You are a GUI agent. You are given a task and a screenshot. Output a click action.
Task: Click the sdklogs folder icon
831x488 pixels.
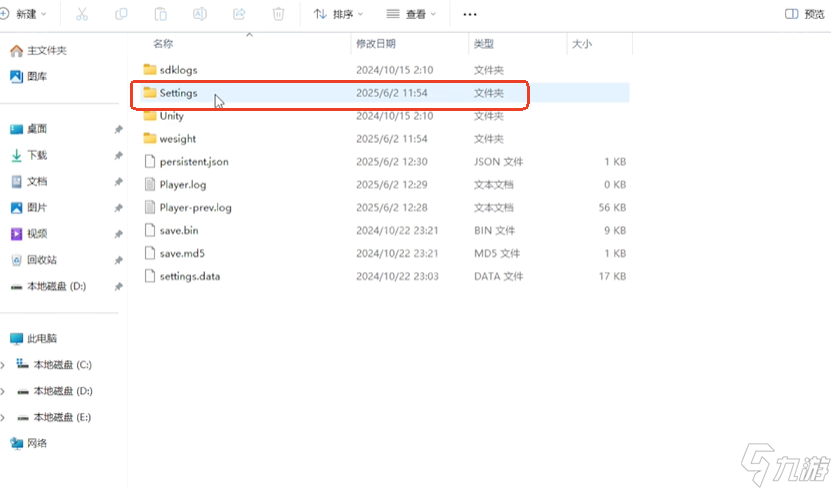tap(150, 69)
